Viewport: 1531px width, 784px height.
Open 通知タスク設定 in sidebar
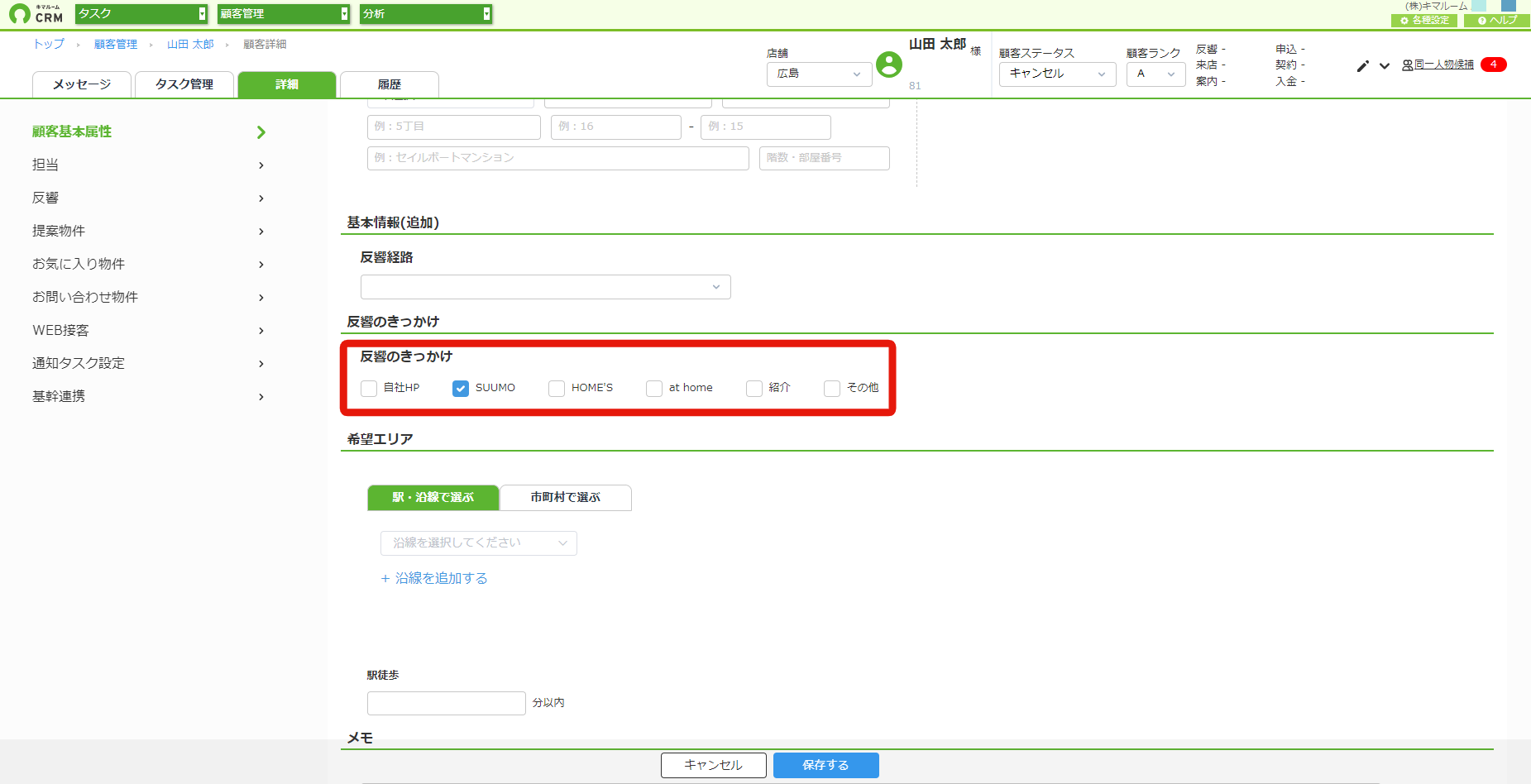[79, 363]
